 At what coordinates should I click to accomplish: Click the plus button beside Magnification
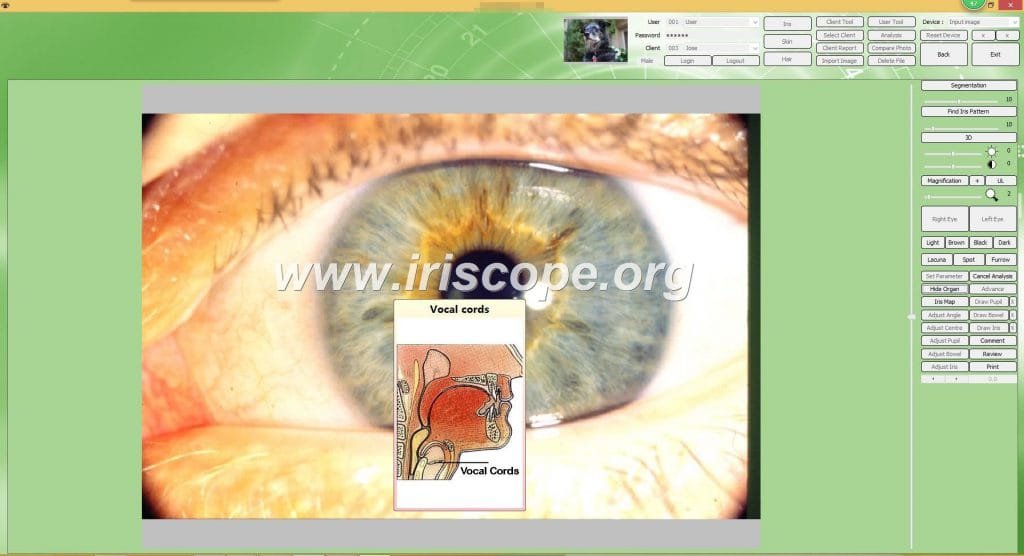[977, 180]
